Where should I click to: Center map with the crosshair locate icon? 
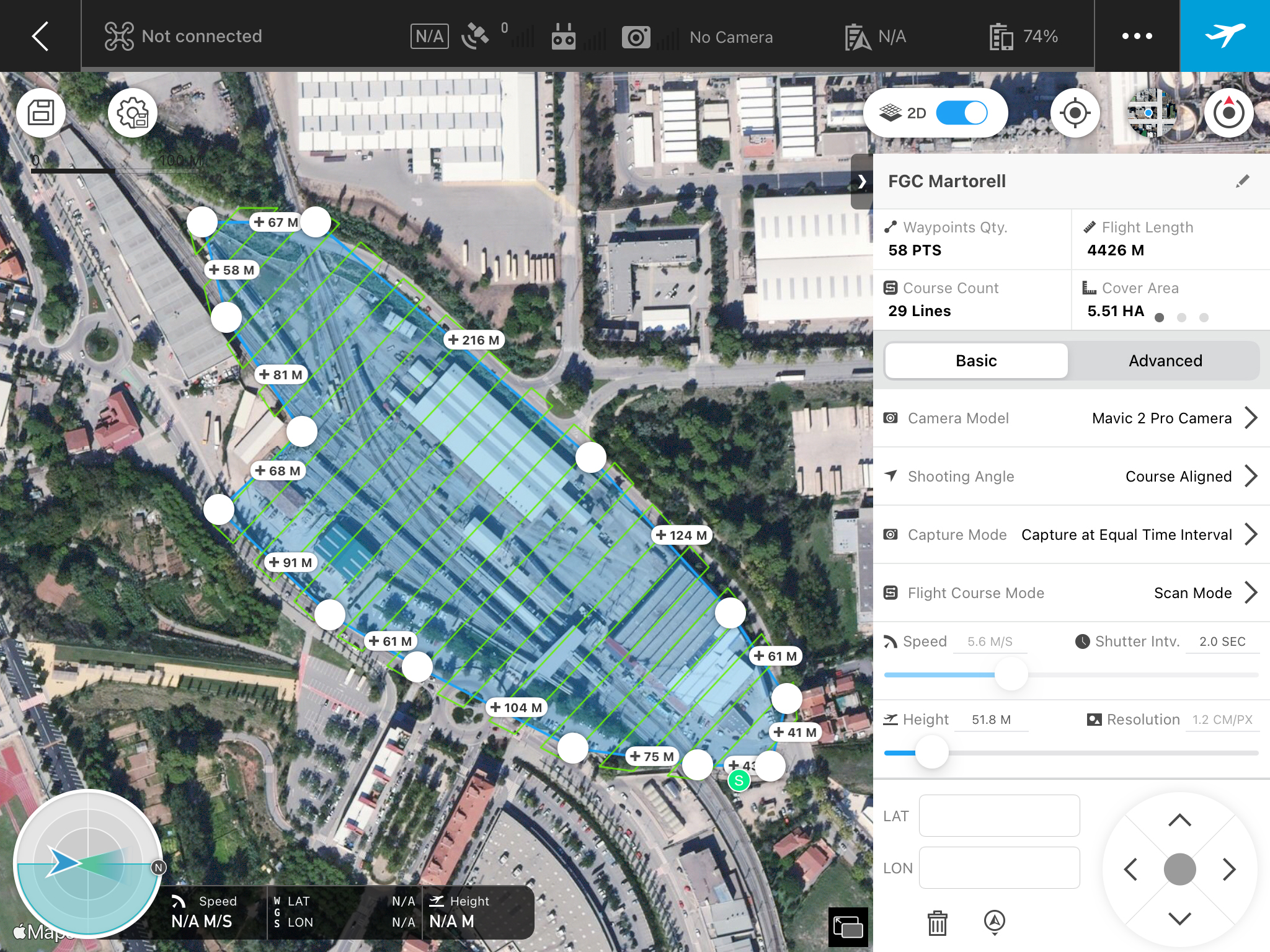pyautogui.click(x=1075, y=113)
